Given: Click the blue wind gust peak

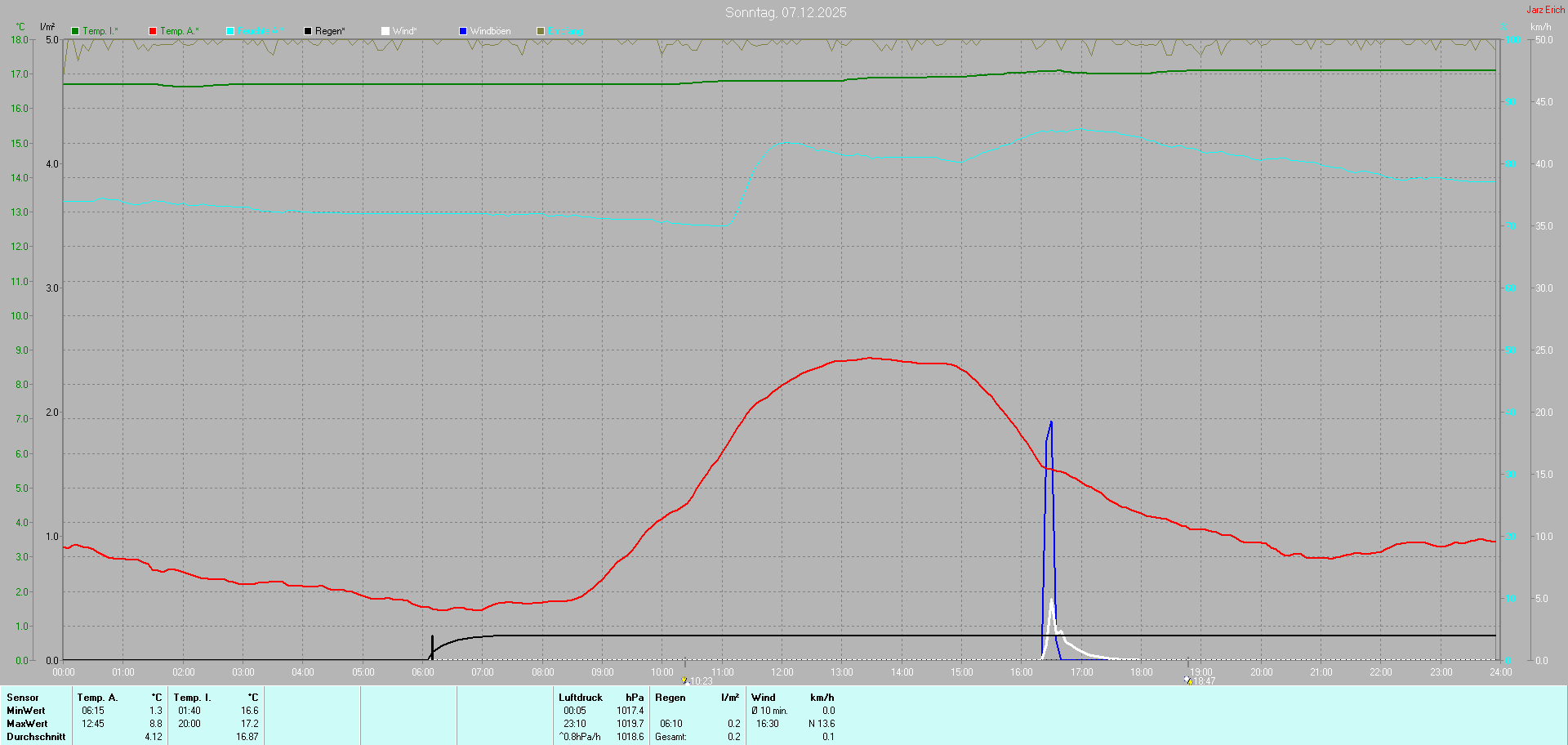Looking at the screenshot, I should [x=1051, y=422].
